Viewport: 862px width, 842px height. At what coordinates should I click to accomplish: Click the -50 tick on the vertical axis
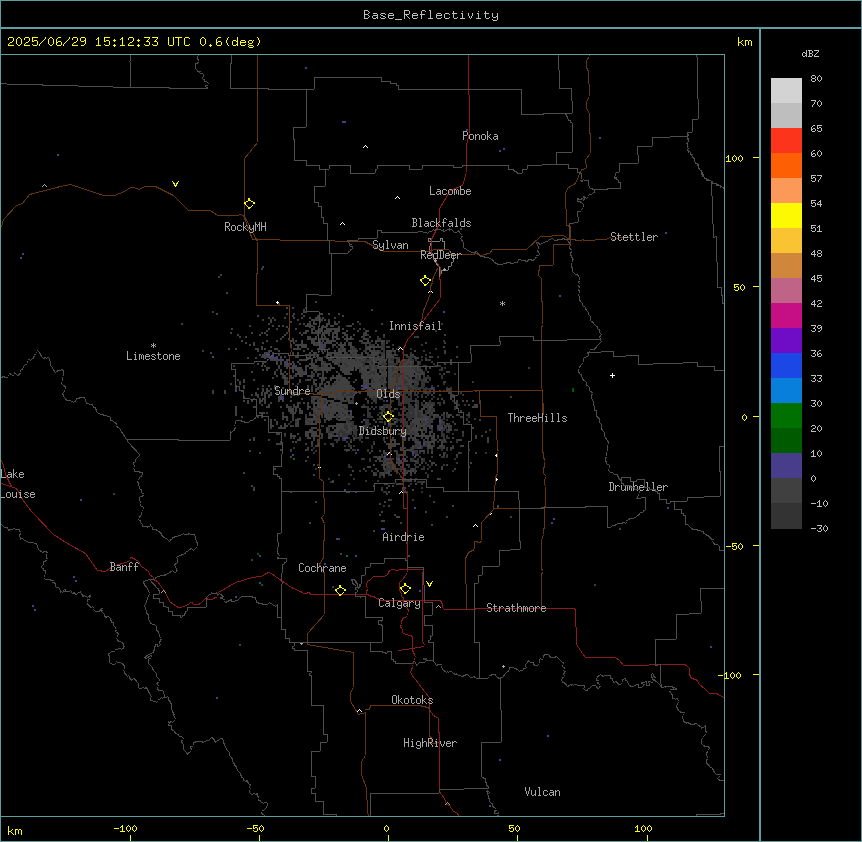[734, 546]
